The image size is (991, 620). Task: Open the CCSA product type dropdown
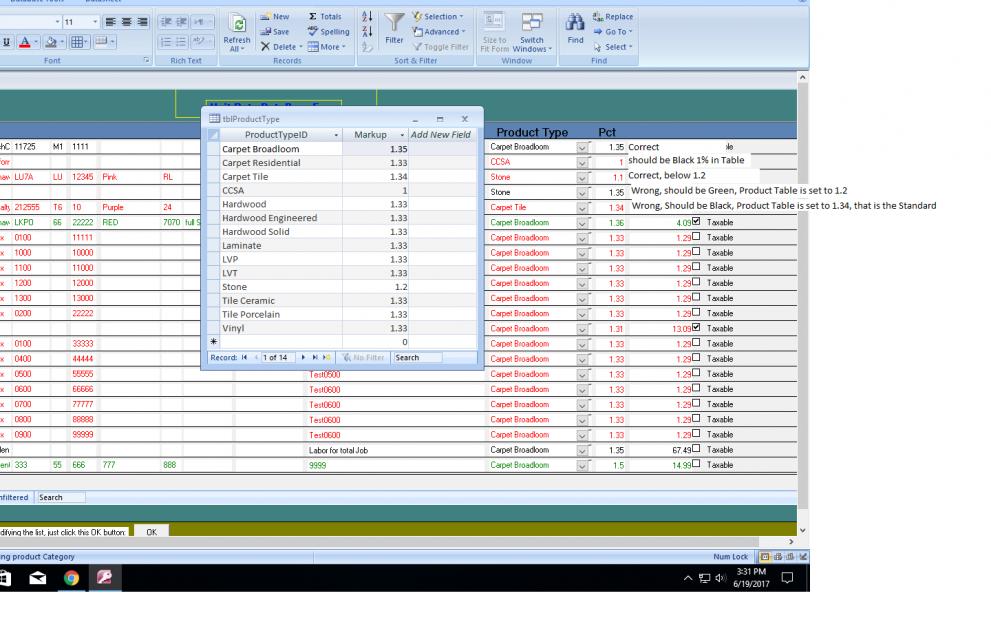pos(582,162)
